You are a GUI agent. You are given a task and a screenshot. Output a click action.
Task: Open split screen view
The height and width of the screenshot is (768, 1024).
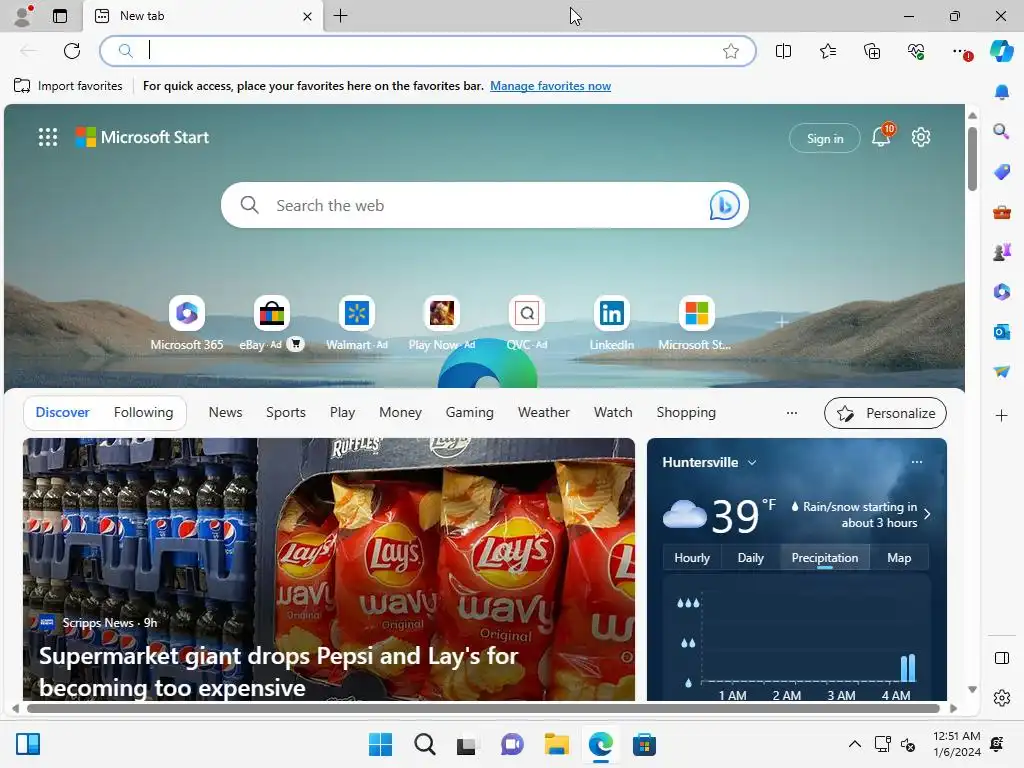pyautogui.click(x=783, y=51)
